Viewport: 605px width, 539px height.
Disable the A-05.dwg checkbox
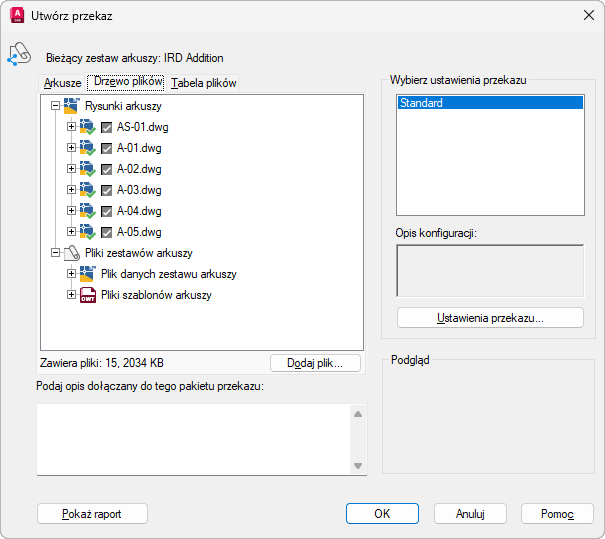[107, 232]
